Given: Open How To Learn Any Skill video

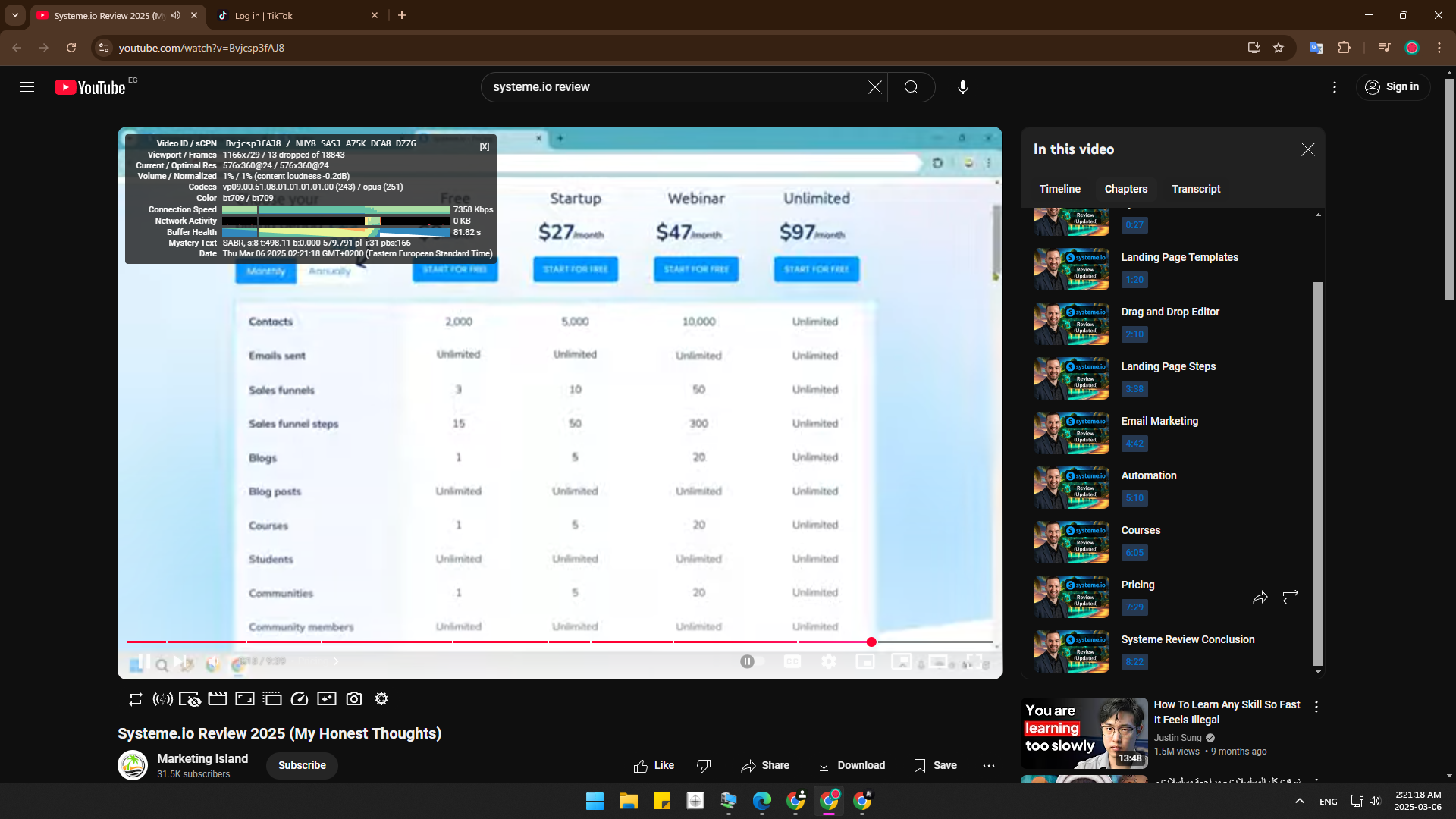Looking at the screenshot, I should pyautogui.click(x=1227, y=712).
